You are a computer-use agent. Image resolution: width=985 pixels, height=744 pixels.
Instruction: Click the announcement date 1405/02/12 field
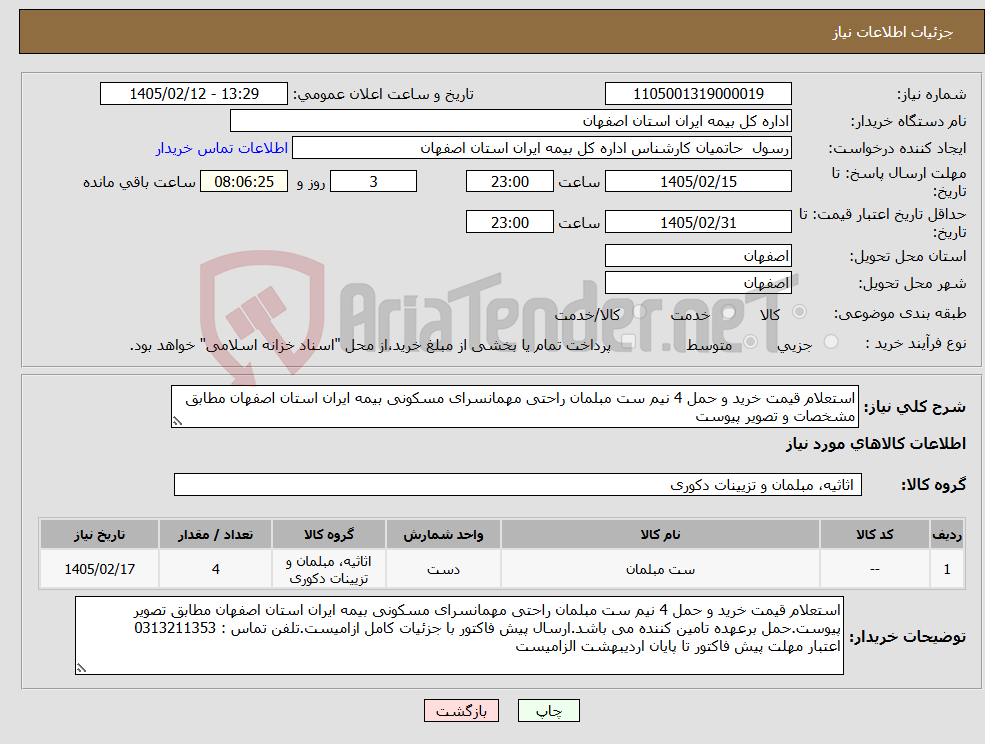coord(193,94)
